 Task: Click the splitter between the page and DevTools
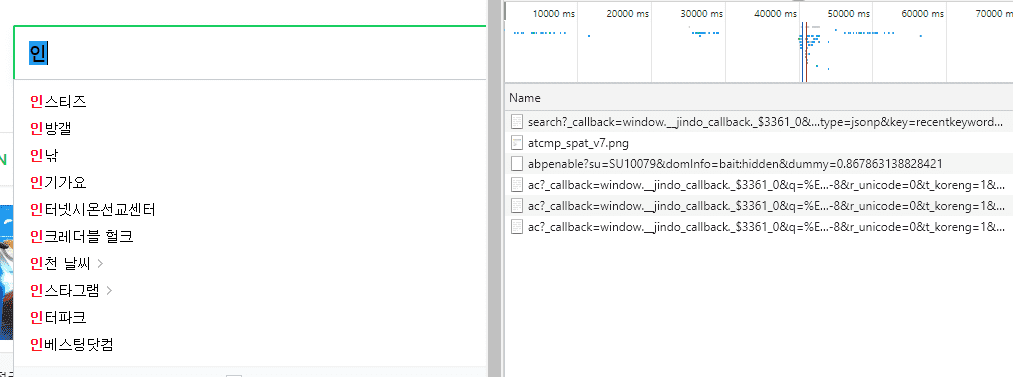point(495,188)
